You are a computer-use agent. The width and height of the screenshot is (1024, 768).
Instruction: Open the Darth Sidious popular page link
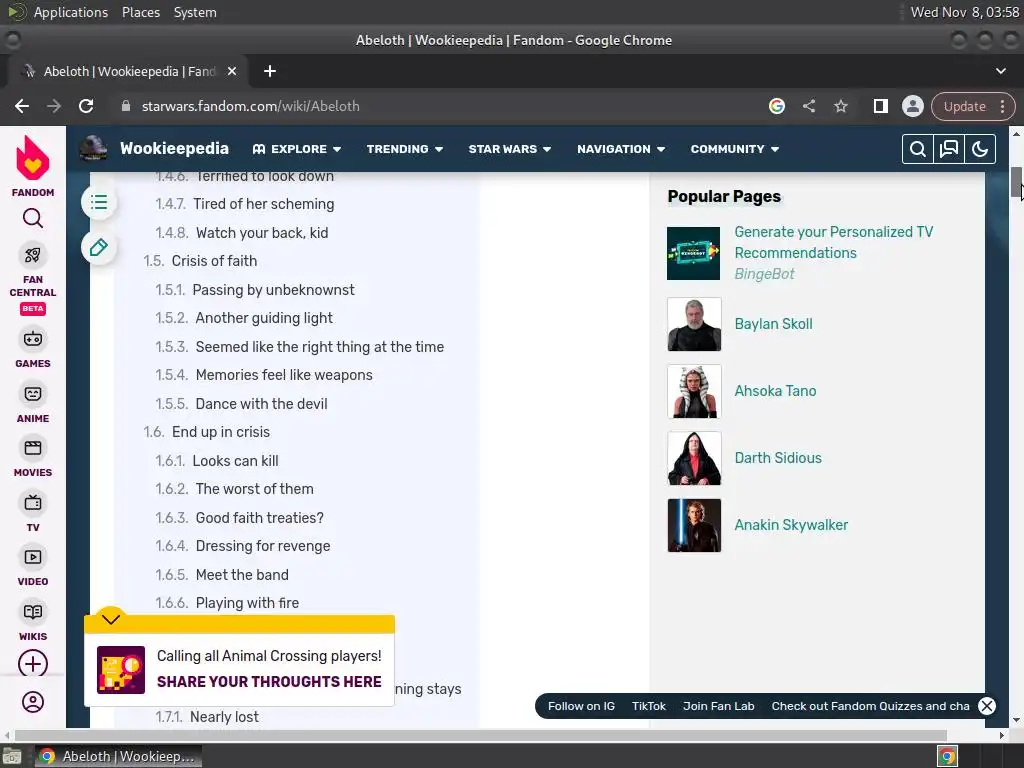click(778, 458)
